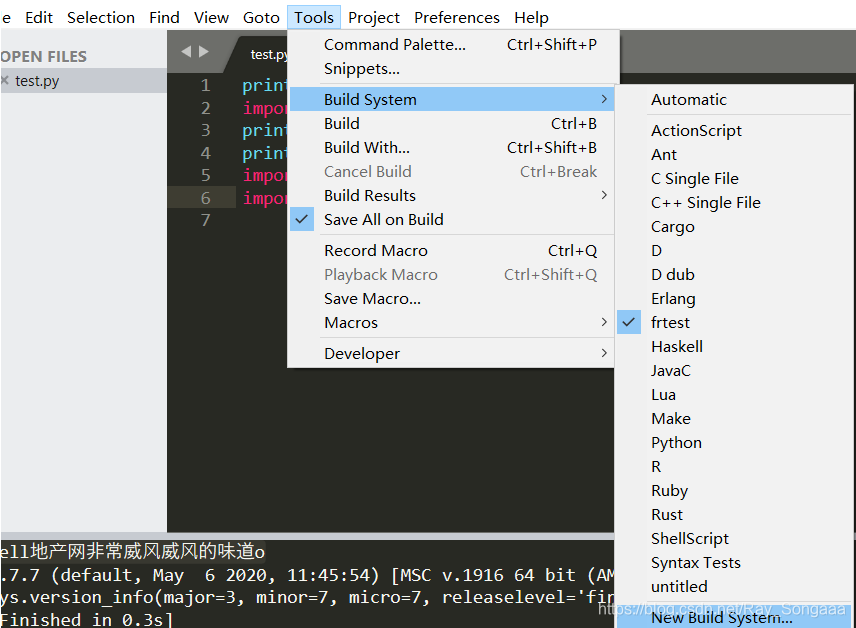856x628 pixels.
Task: Select the R build system
Action: pyautogui.click(x=734, y=467)
